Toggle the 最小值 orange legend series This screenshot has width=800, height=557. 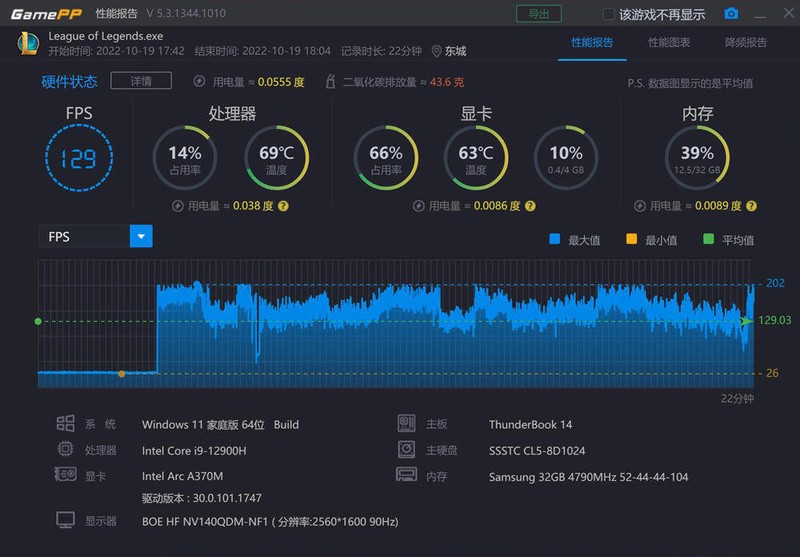[x=631, y=239]
